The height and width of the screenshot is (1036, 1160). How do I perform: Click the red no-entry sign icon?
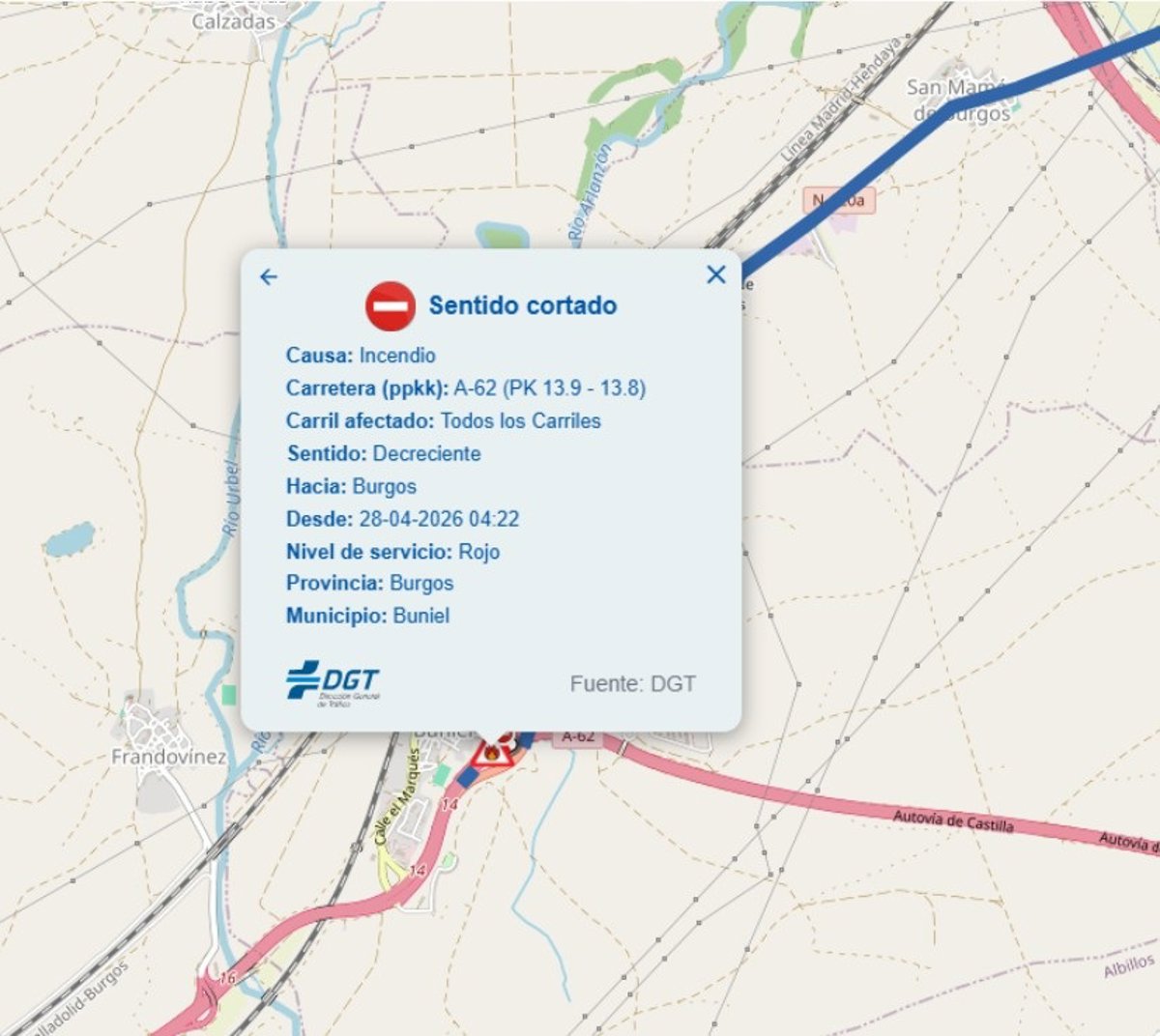(391, 305)
